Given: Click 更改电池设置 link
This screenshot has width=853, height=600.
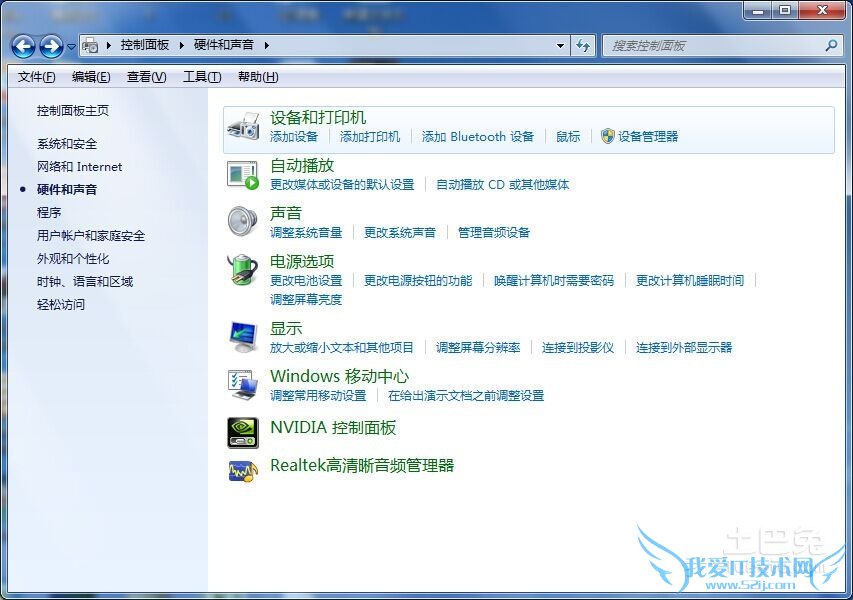Looking at the screenshot, I should click(306, 281).
